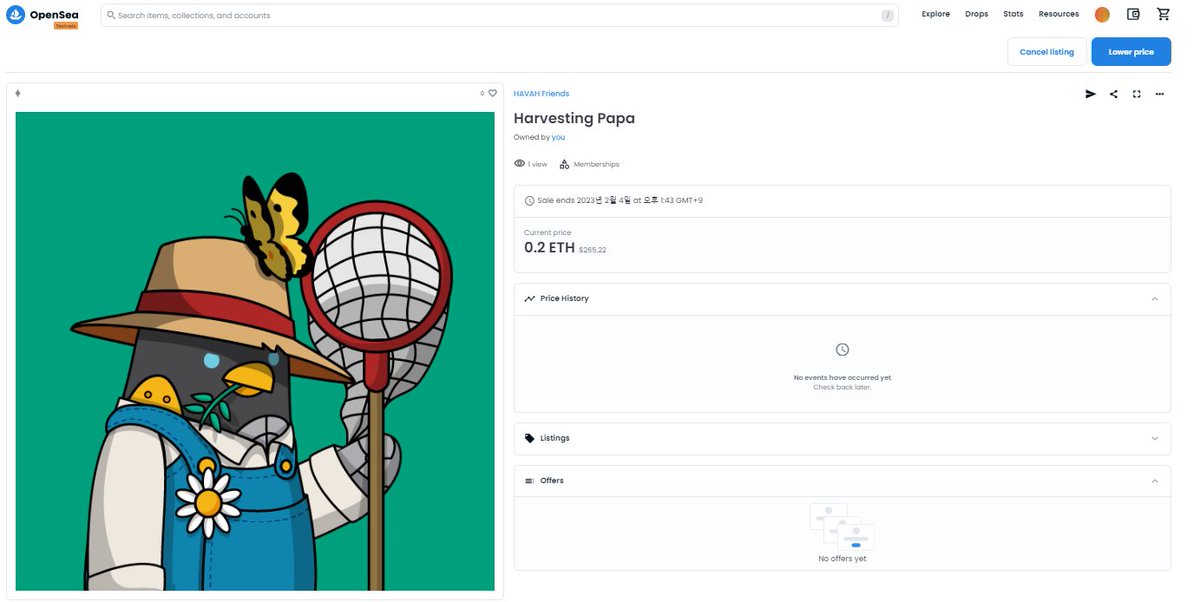Viewport: 1200px width, 602px height.
Task: Click the views eye icon
Action: click(519, 164)
